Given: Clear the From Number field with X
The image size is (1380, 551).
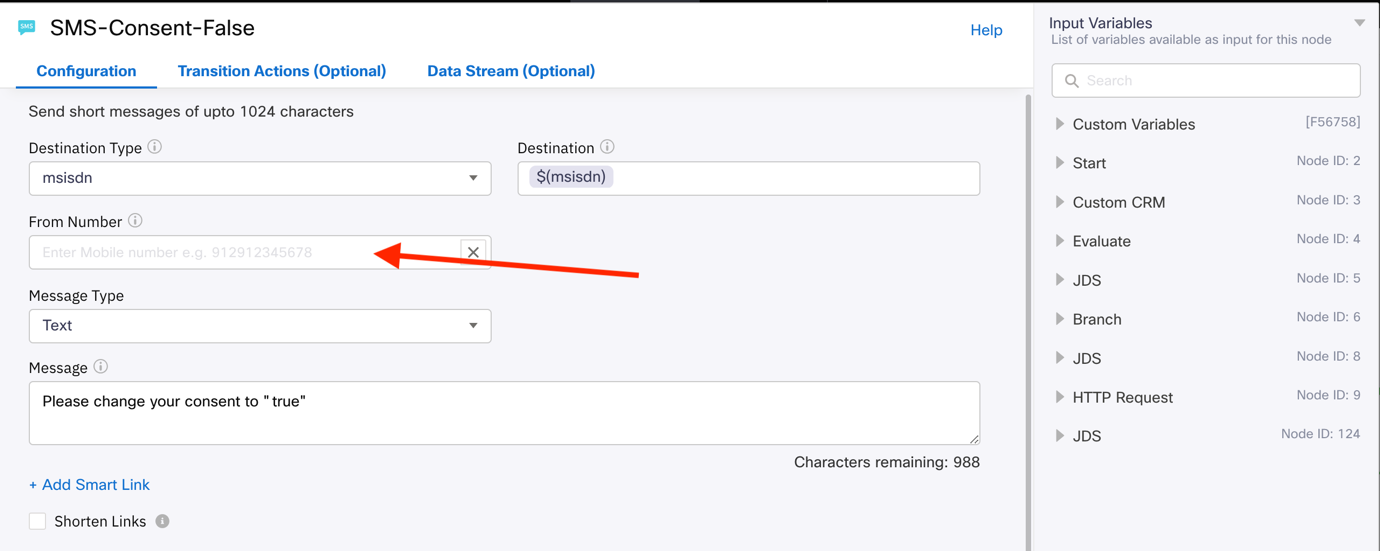Looking at the screenshot, I should [x=473, y=252].
